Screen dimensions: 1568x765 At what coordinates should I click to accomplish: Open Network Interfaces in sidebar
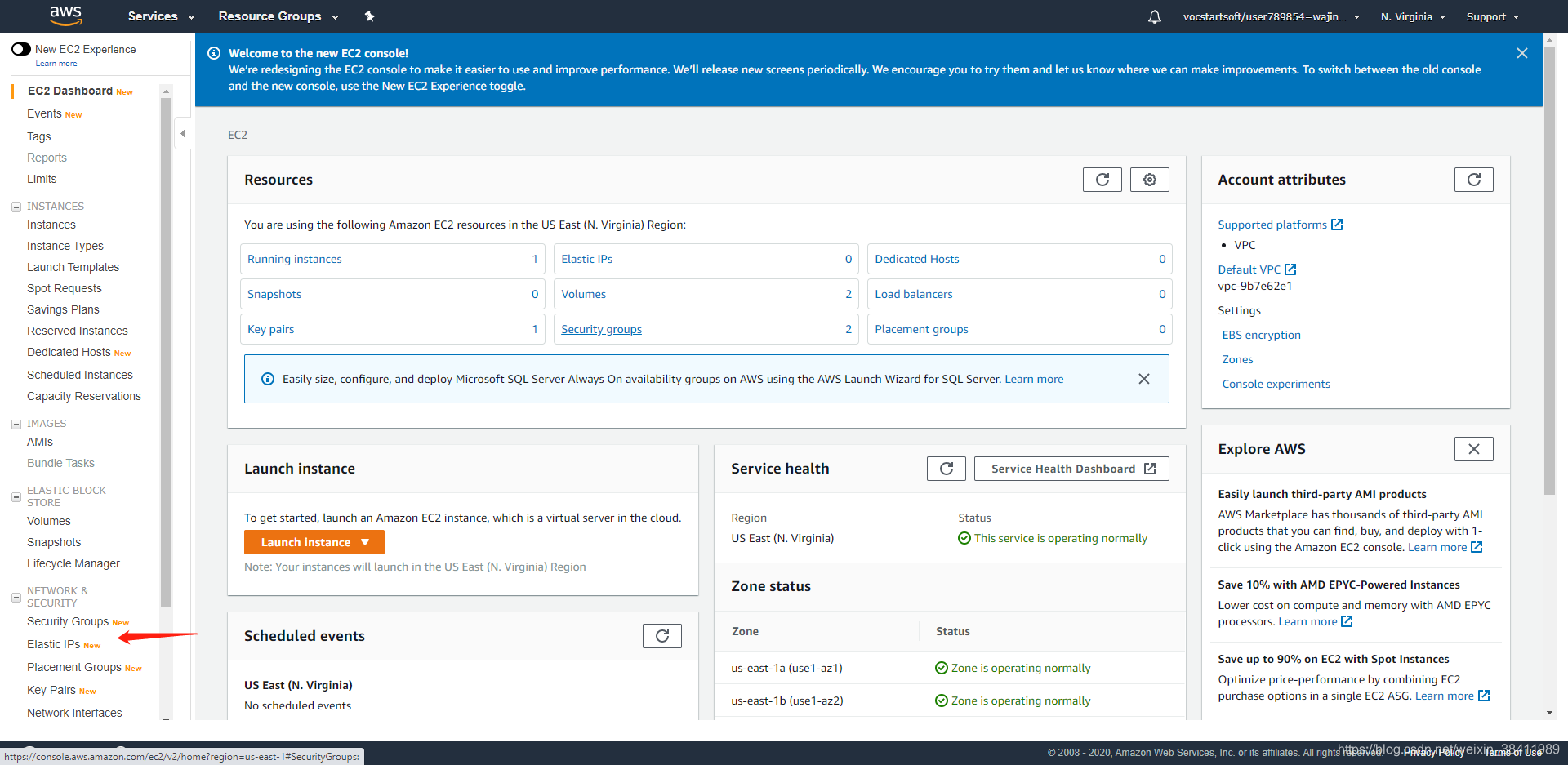[74, 713]
